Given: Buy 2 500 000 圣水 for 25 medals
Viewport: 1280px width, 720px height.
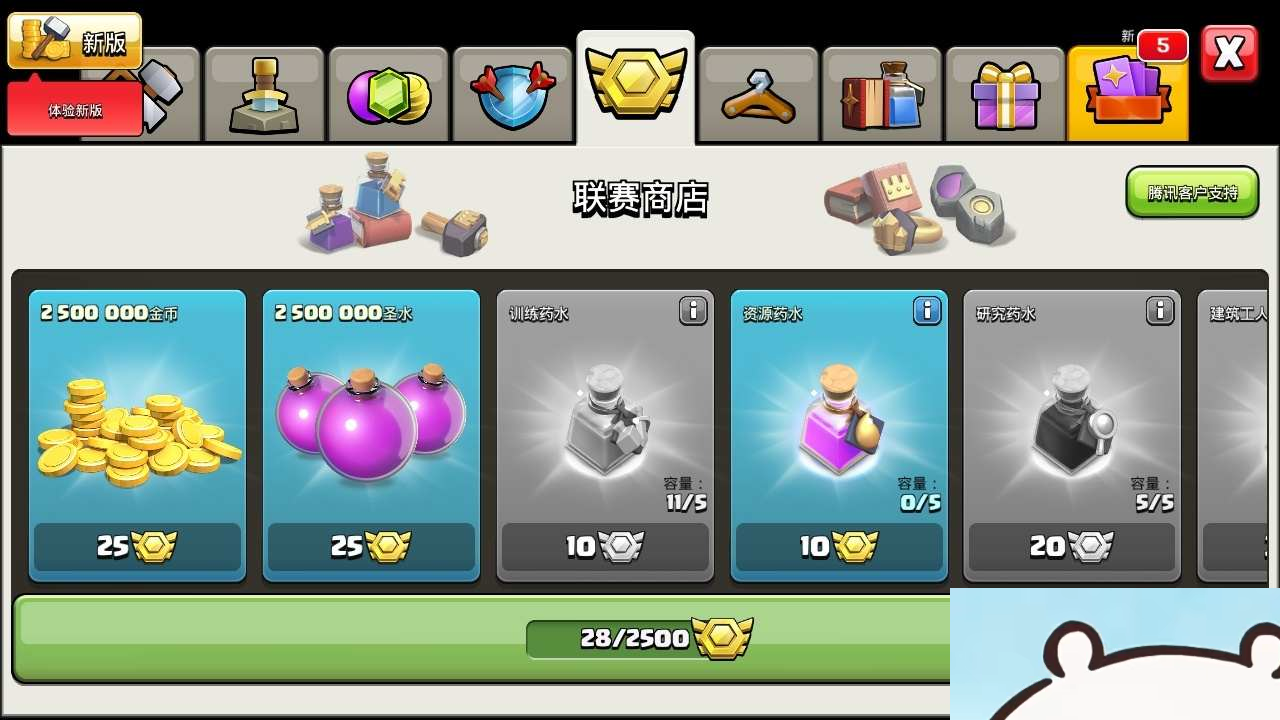Looking at the screenshot, I should click(371, 546).
